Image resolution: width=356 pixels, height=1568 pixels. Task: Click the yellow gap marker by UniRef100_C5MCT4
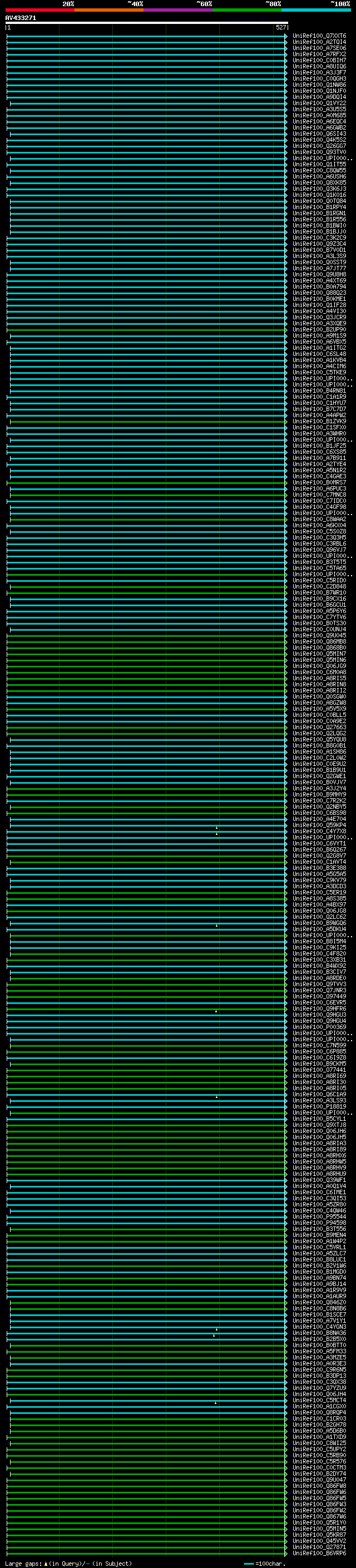(215, 1402)
